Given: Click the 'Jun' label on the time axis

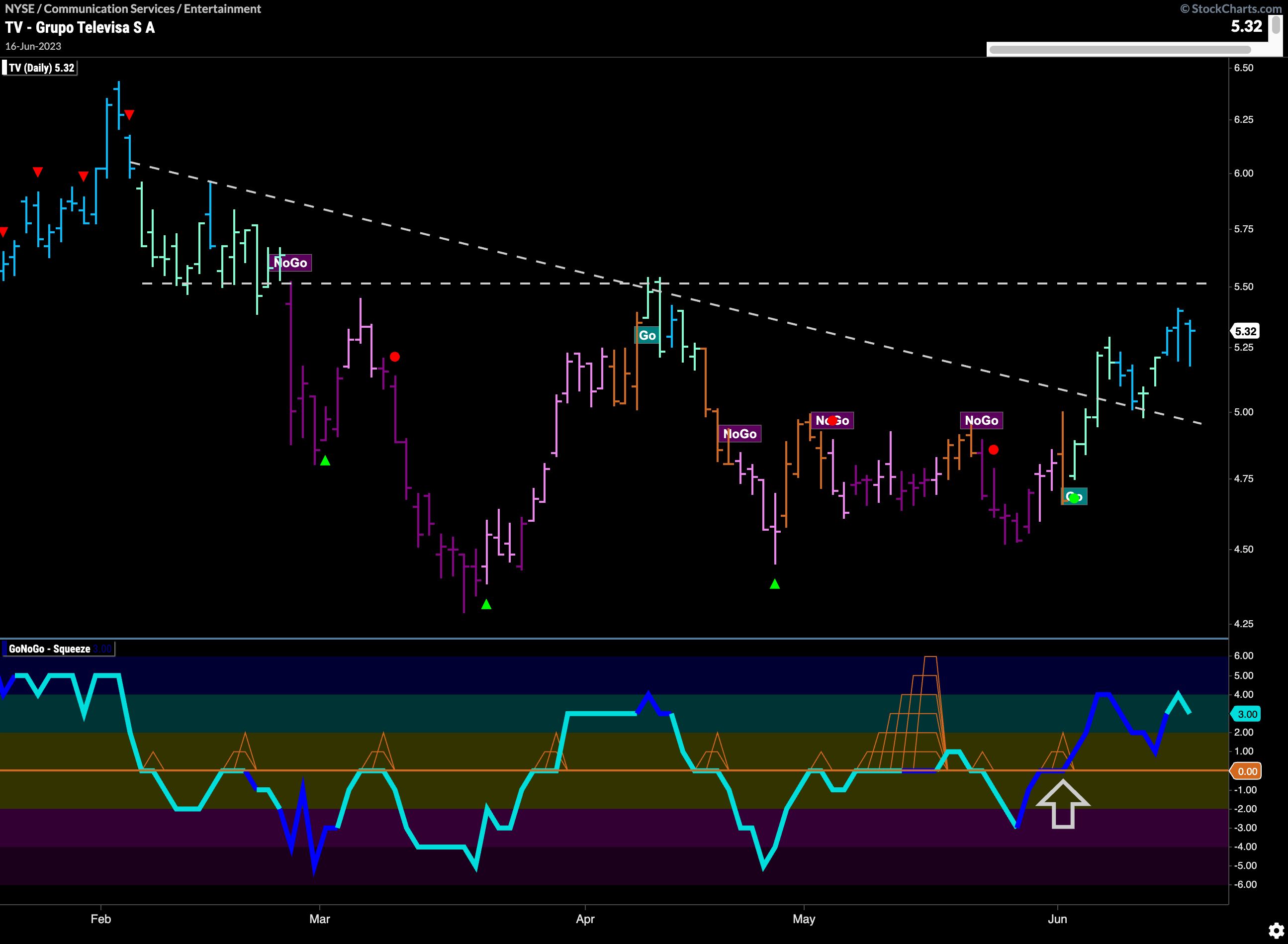Looking at the screenshot, I should tap(1057, 919).
